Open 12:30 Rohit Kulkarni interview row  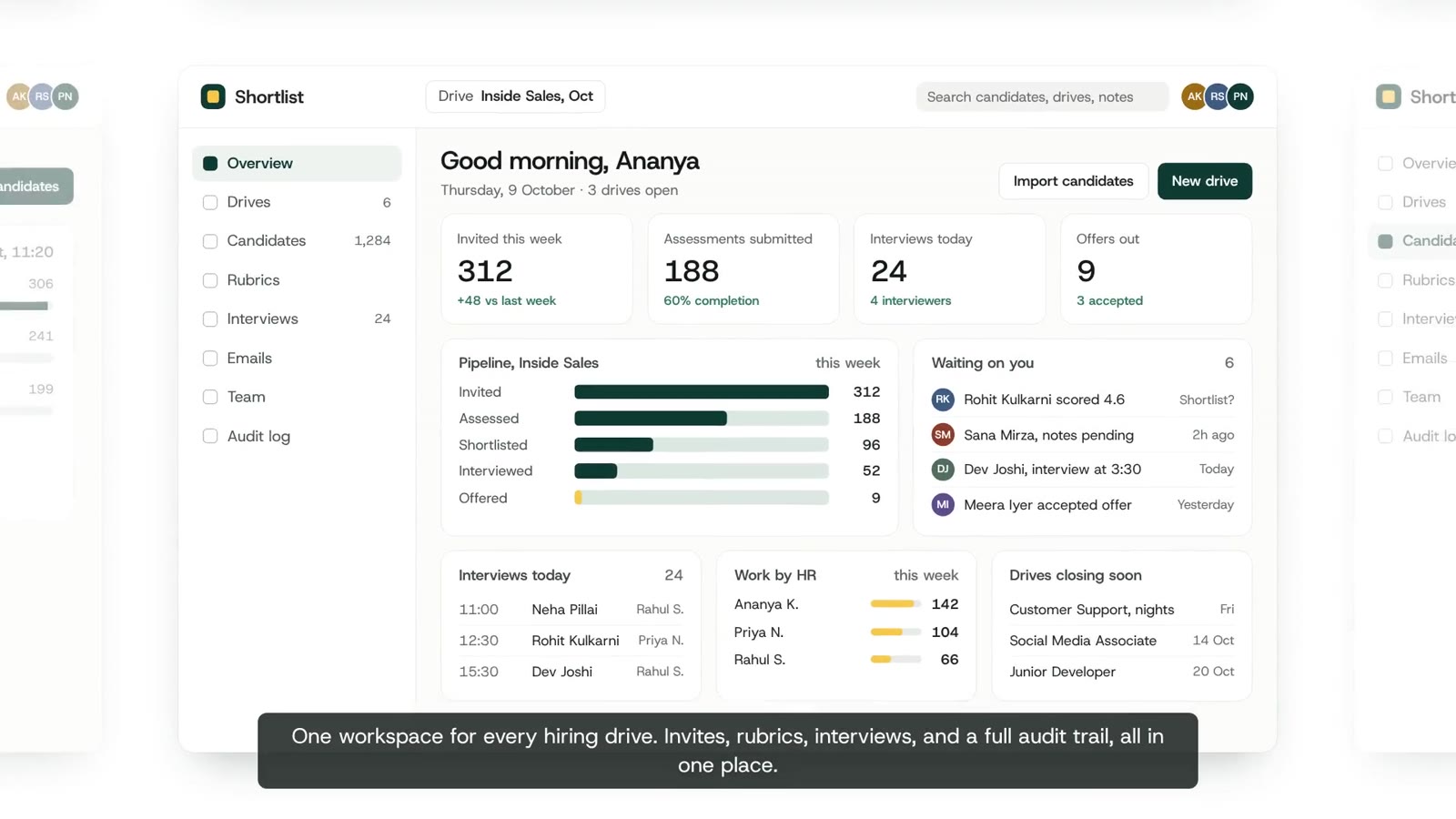[x=571, y=641]
